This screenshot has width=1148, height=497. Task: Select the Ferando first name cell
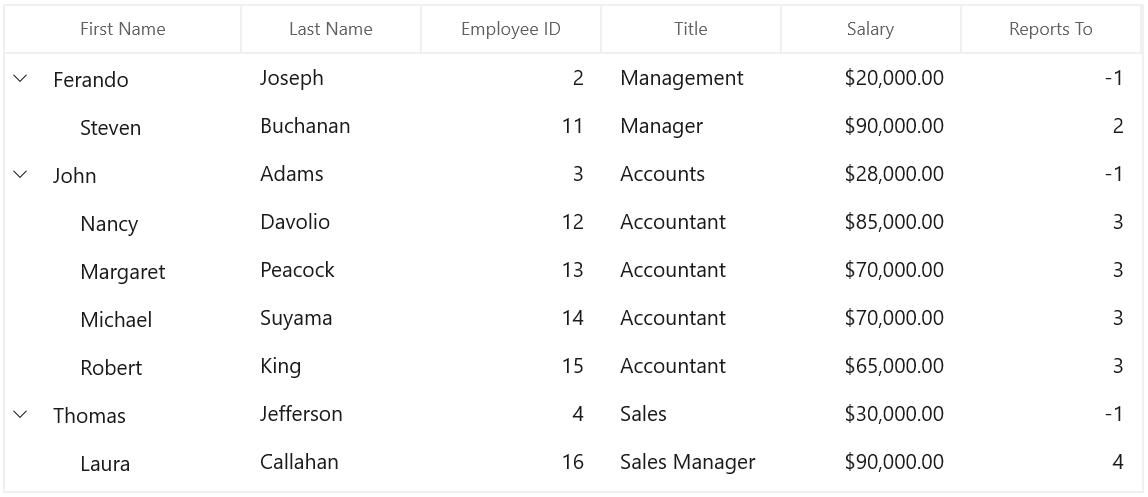coord(91,79)
